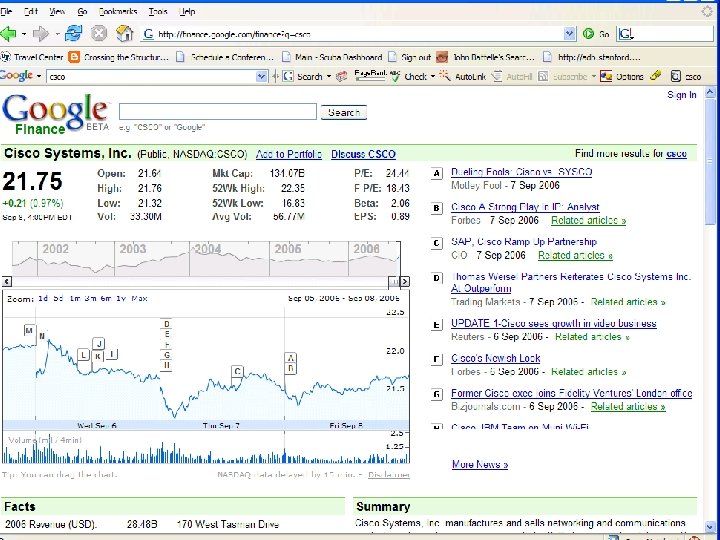The width and height of the screenshot is (720, 540).
Task: Open the File menu
Action: point(6,11)
